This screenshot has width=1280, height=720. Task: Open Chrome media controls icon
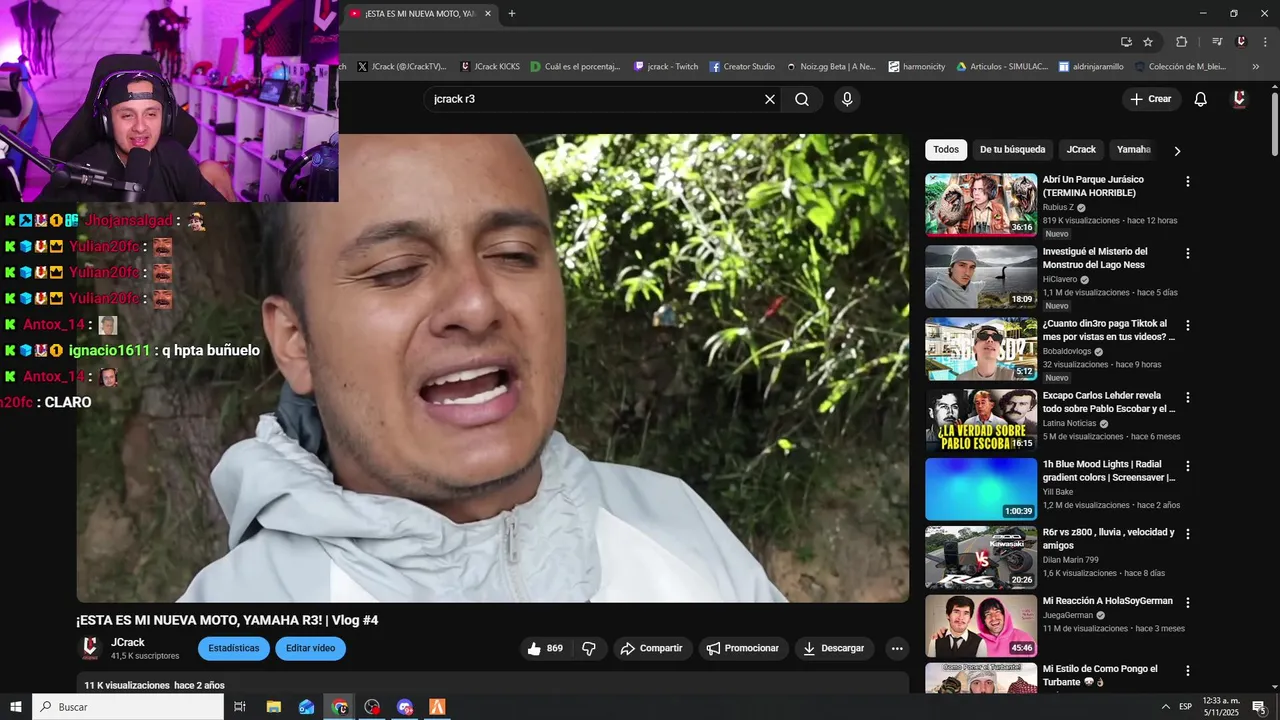point(1217,42)
